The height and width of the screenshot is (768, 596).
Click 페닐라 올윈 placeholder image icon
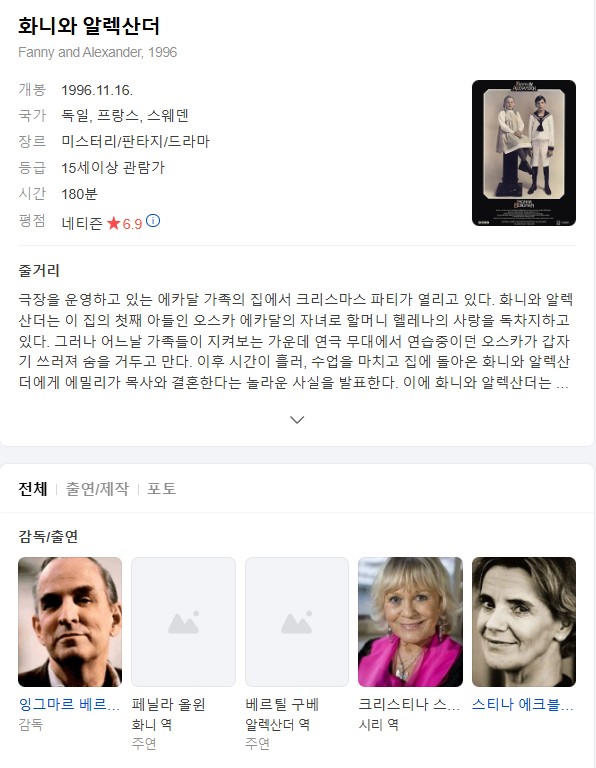pos(183,623)
